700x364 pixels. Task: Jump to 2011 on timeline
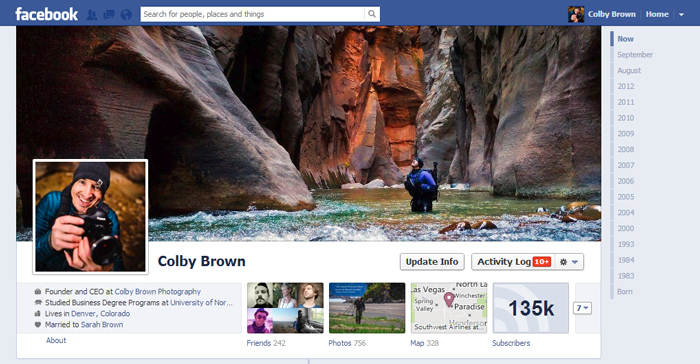click(625, 102)
